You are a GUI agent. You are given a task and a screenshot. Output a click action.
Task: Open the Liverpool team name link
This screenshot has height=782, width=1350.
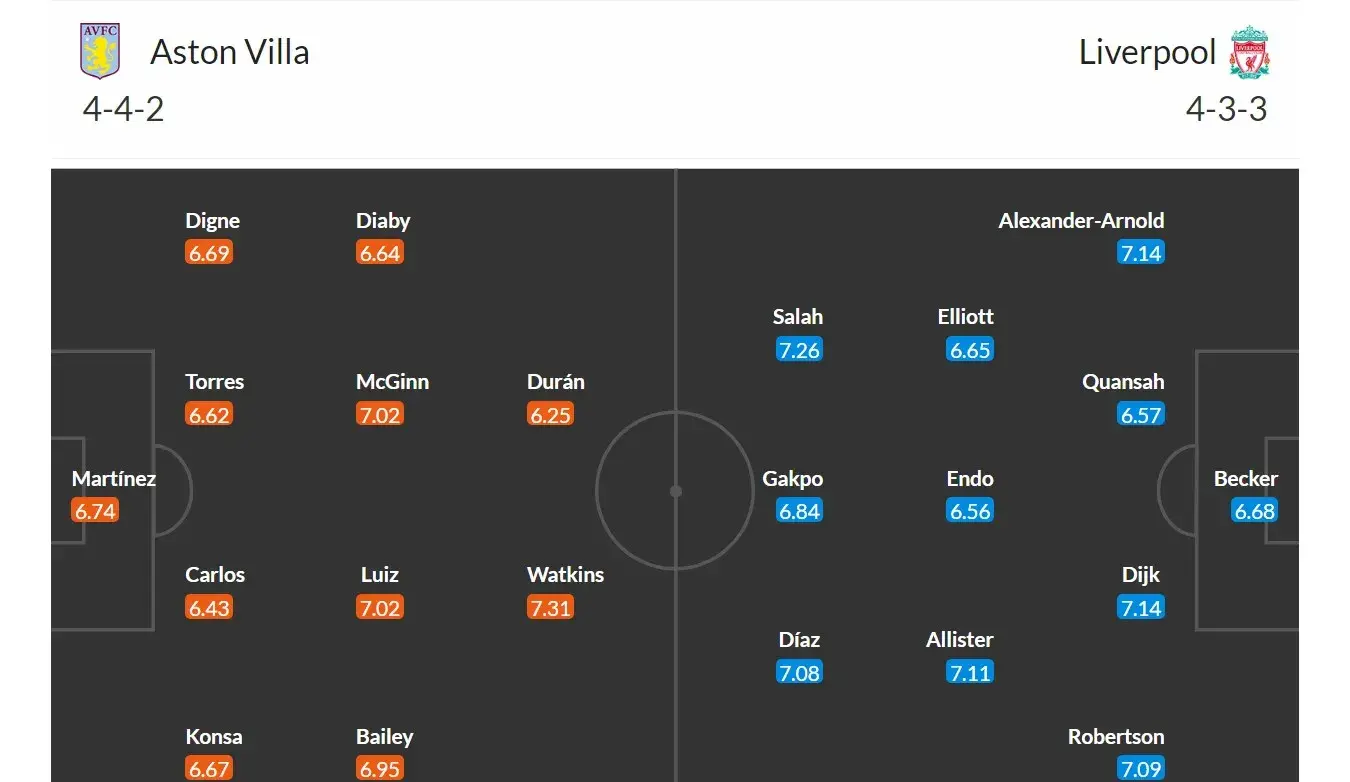(x=1147, y=52)
